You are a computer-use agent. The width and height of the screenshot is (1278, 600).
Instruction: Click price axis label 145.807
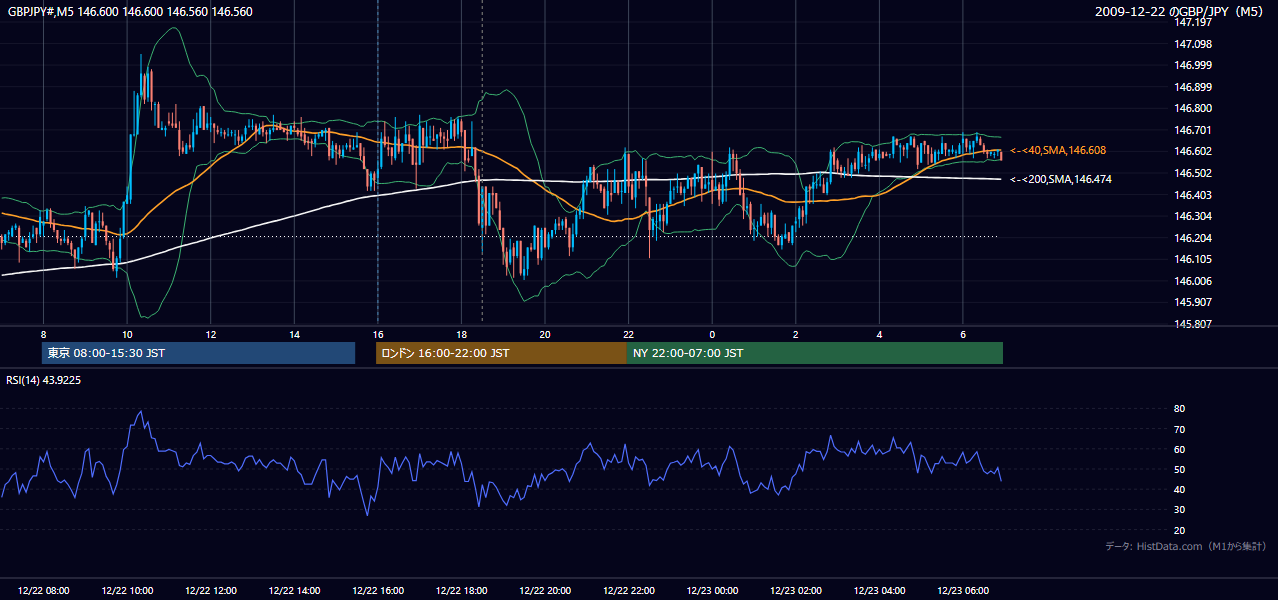coord(1193,324)
